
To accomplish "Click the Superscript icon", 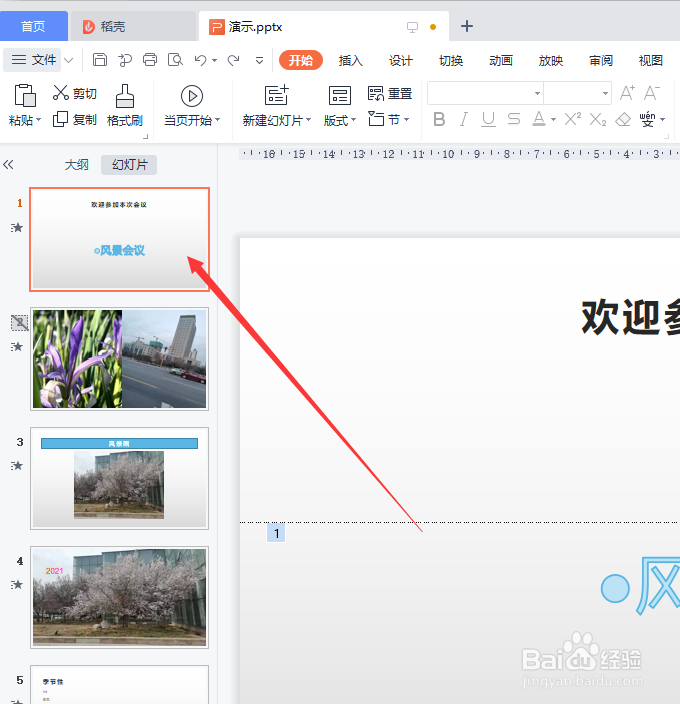I will pos(573,119).
